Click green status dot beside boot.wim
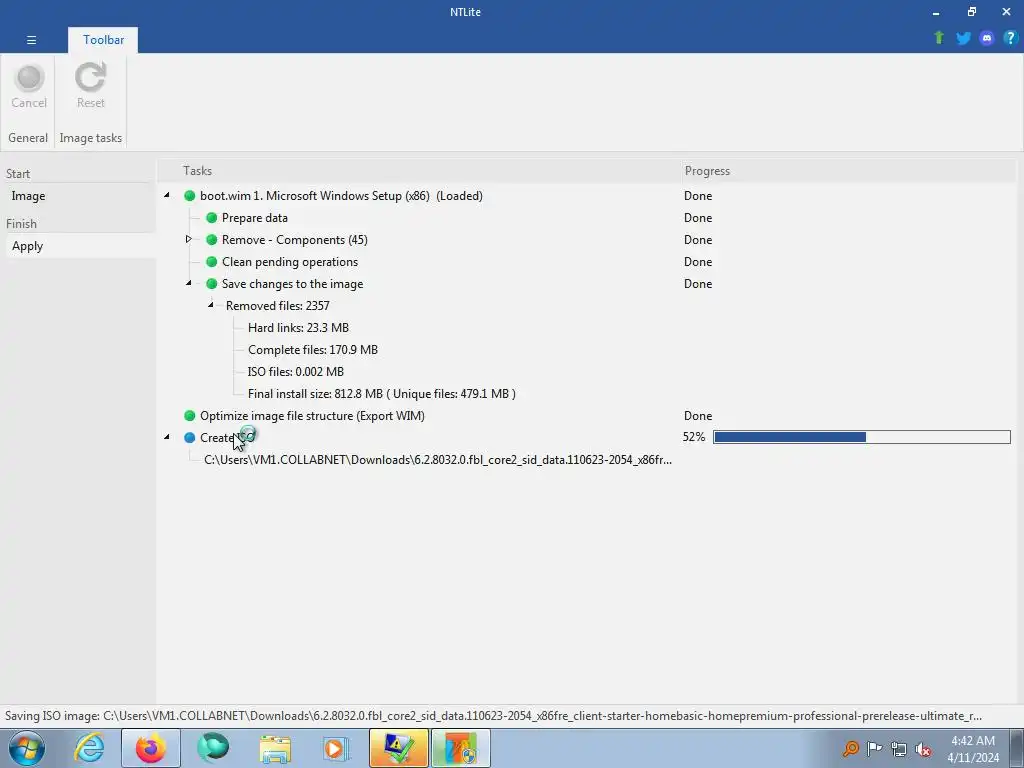Image resolution: width=1024 pixels, height=768 pixels. [189, 196]
